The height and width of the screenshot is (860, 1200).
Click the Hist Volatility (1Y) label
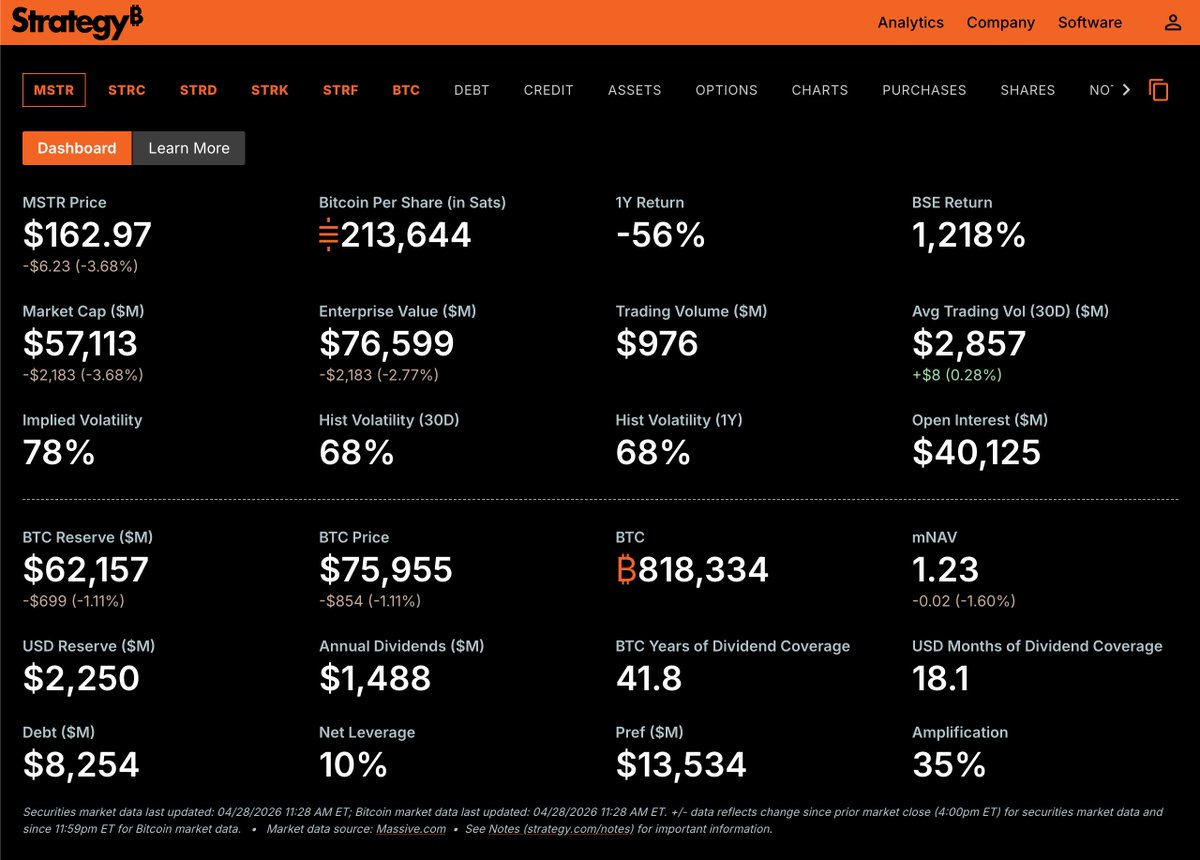click(681, 420)
